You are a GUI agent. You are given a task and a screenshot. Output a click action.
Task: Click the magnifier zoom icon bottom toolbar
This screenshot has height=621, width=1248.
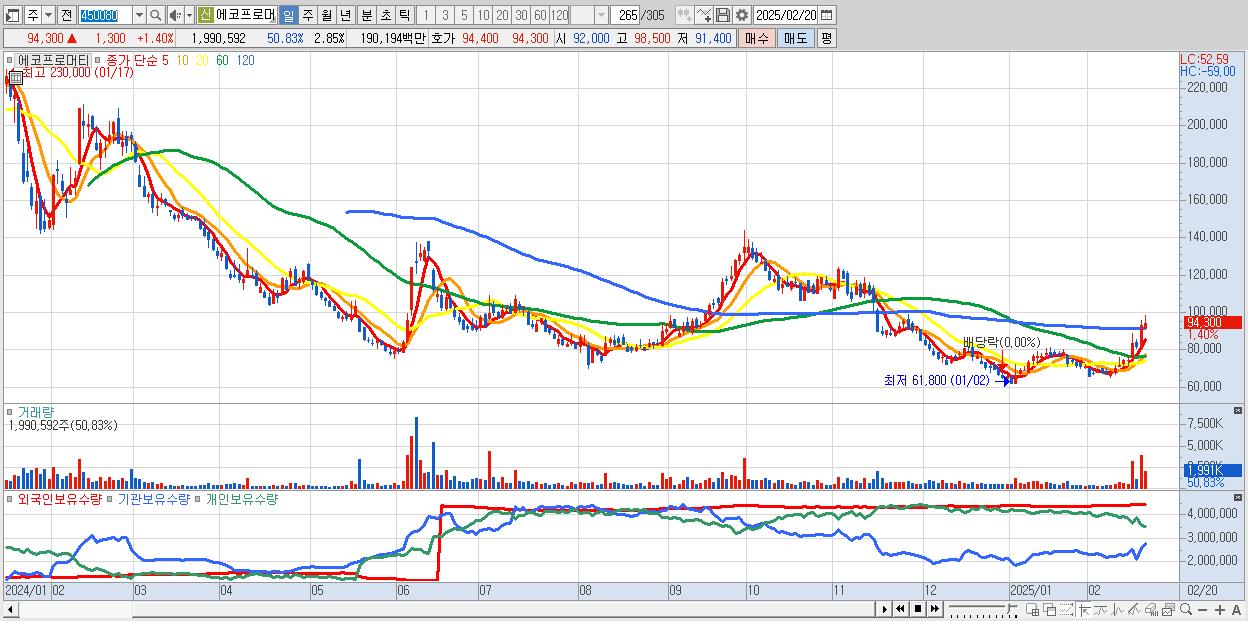click(1186, 609)
